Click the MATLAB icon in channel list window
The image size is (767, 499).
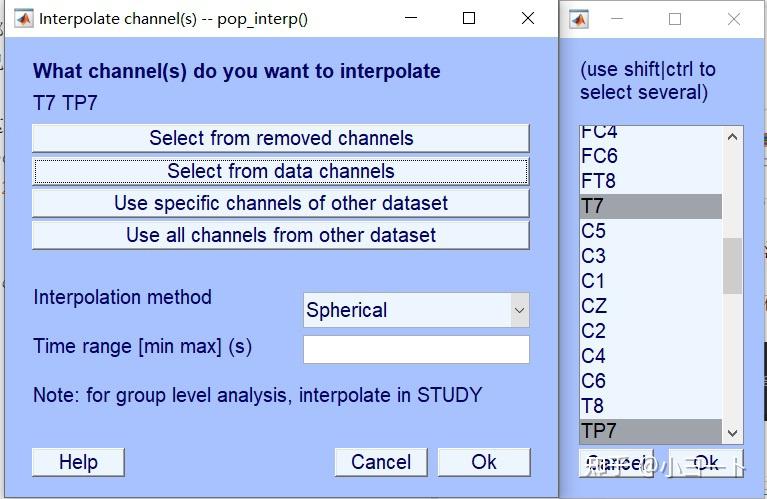579,19
